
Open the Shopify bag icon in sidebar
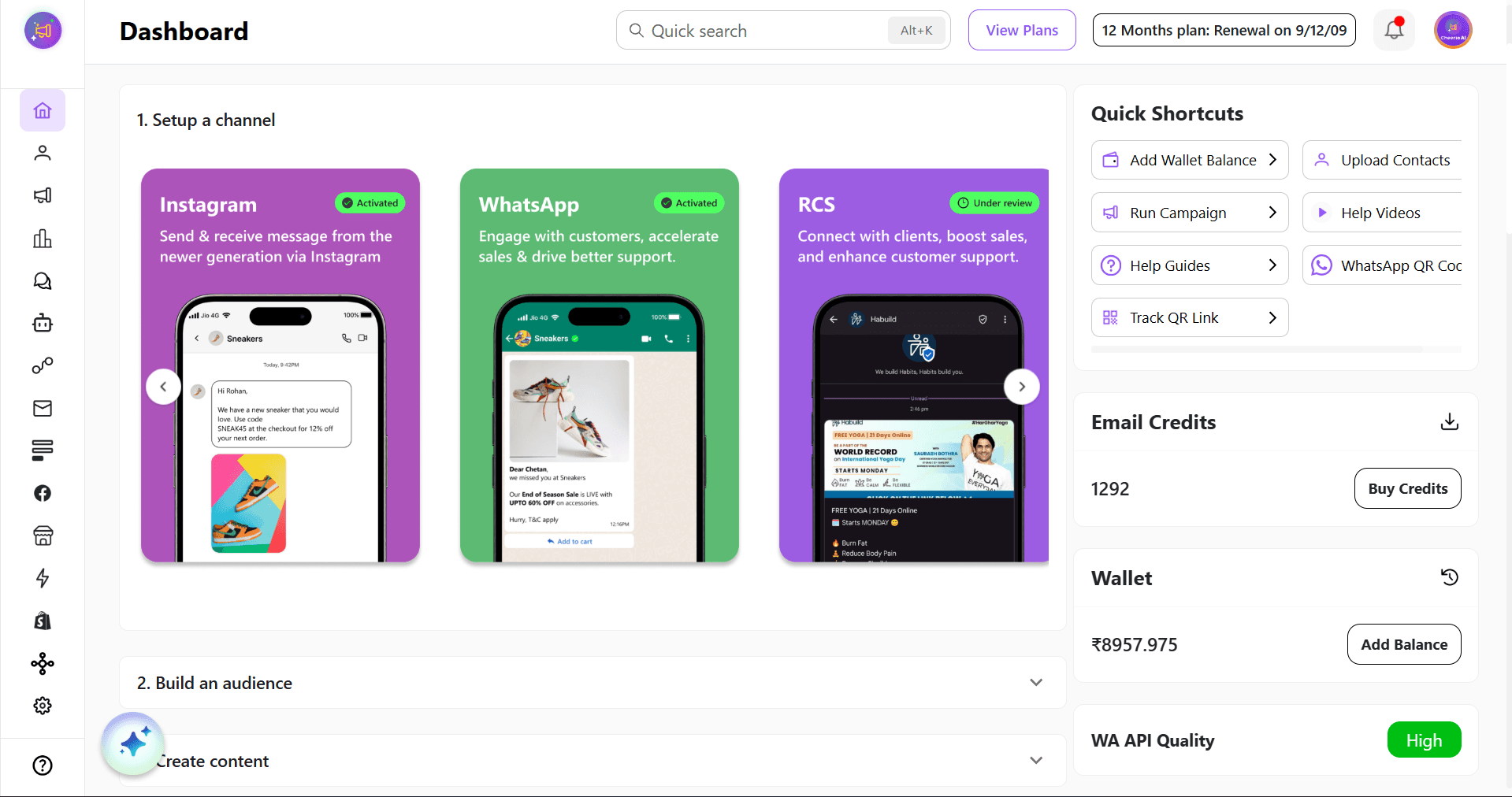tap(43, 621)
